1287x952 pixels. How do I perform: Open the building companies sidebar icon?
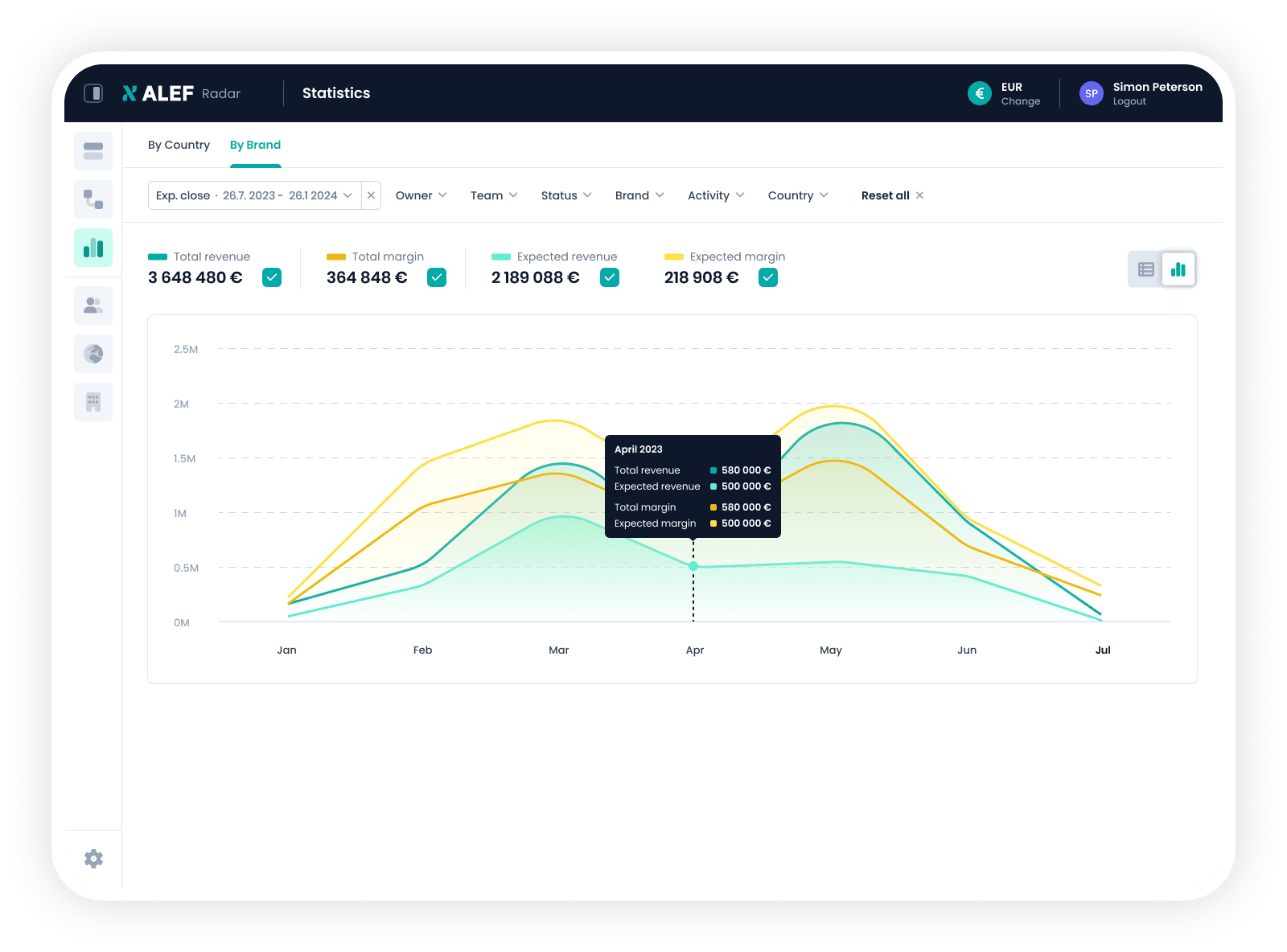coord(93,402)
